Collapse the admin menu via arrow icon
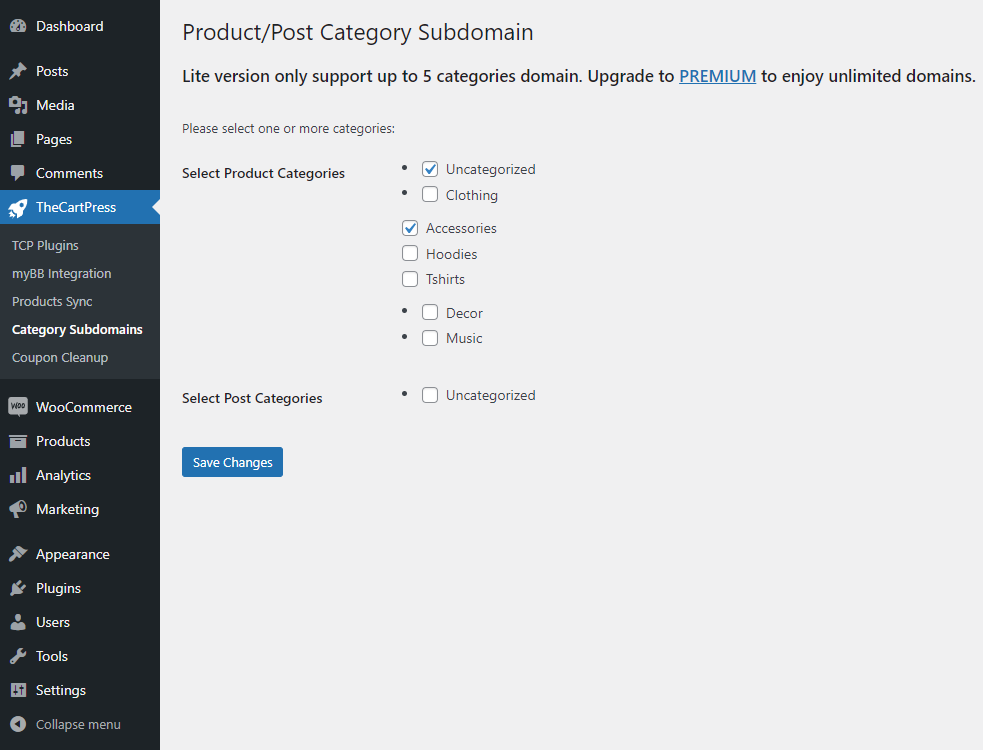Viewport: 983px width, 750px height. (x=18, y=724)
